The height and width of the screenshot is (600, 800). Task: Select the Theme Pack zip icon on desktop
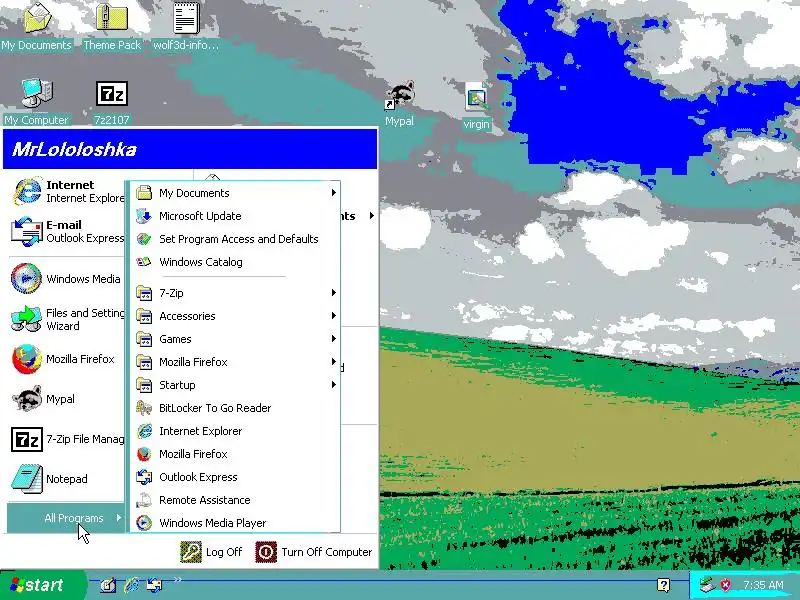click(x=112, y=27)
